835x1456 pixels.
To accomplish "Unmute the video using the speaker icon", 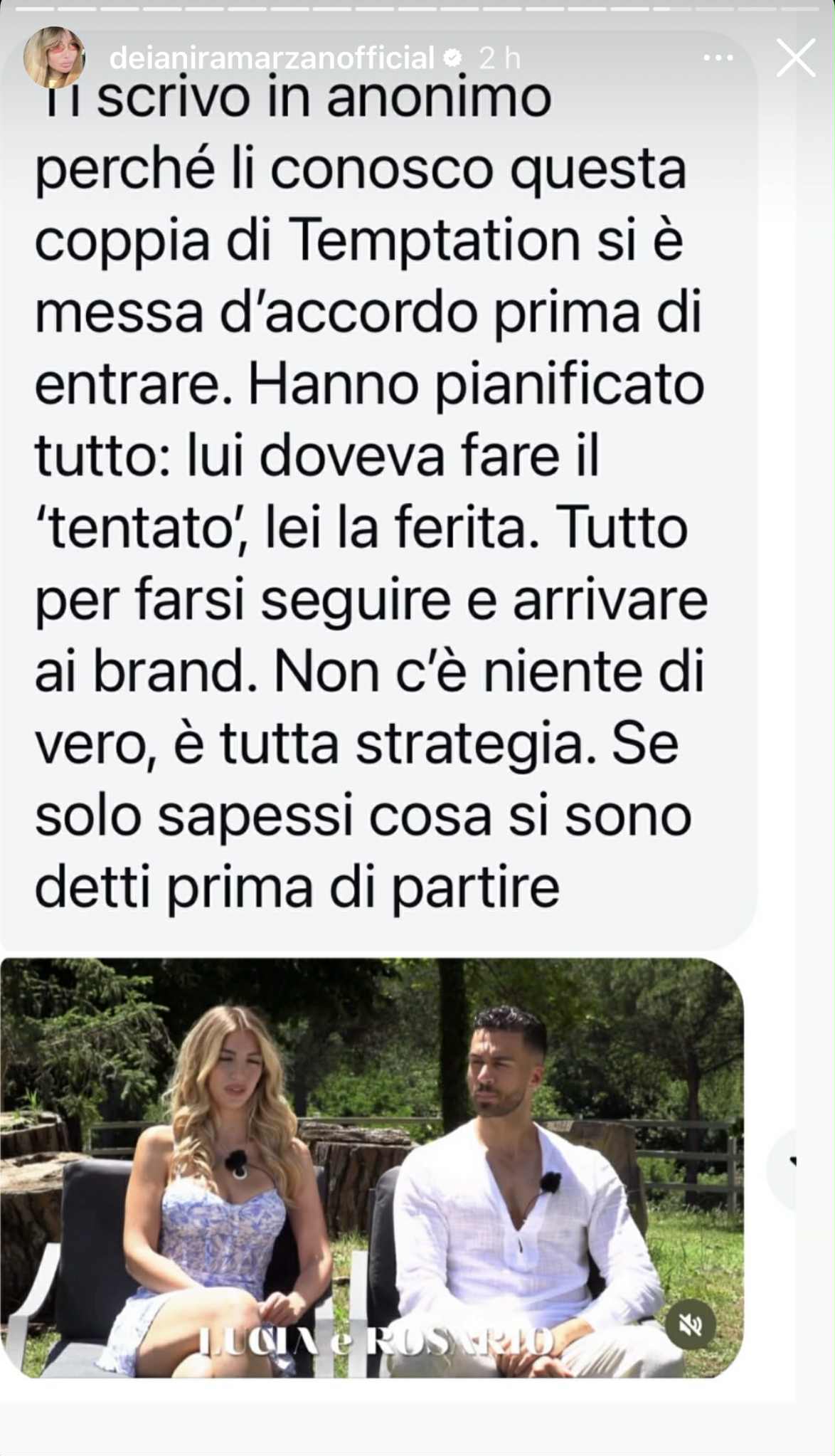I will coord(691,1324).
